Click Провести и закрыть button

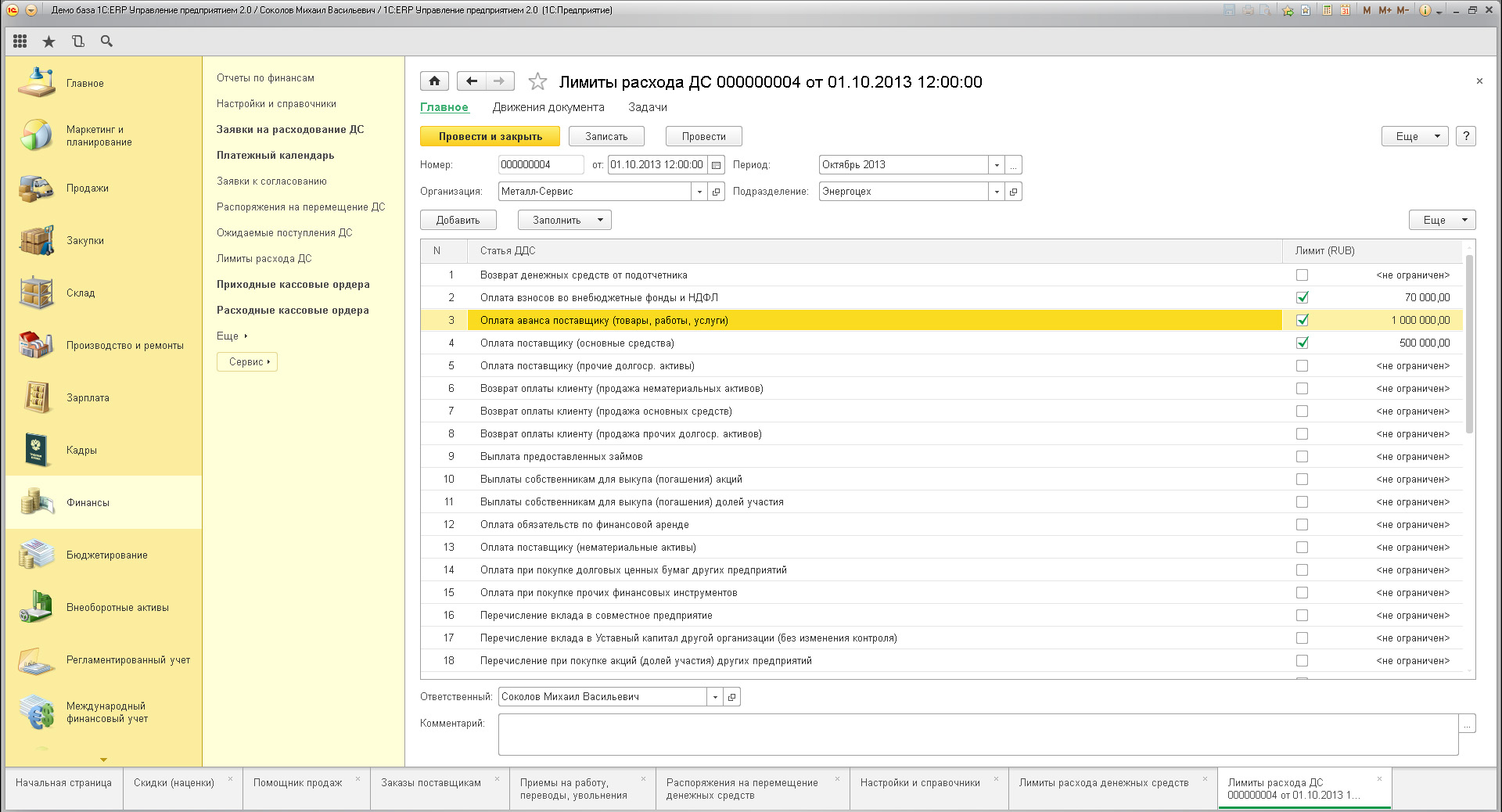490,136
